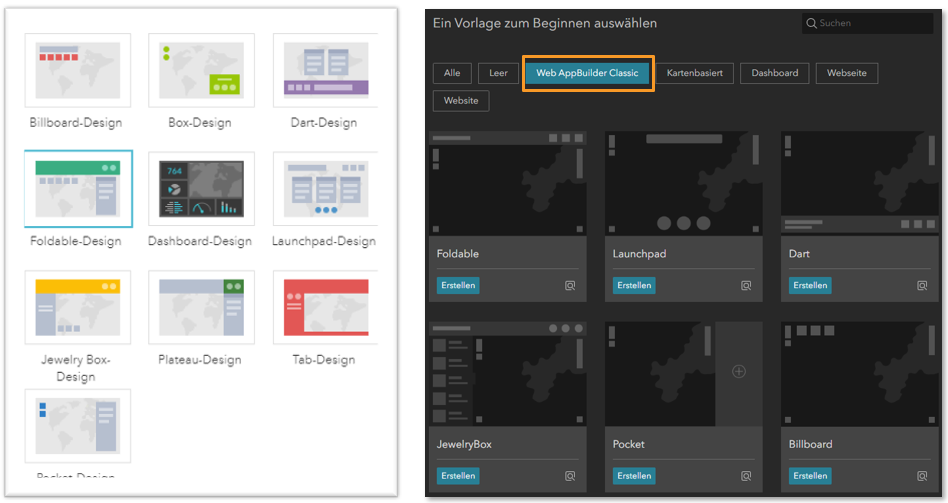
Task: Preview the Dart template via preview icon
Action: 922,285
